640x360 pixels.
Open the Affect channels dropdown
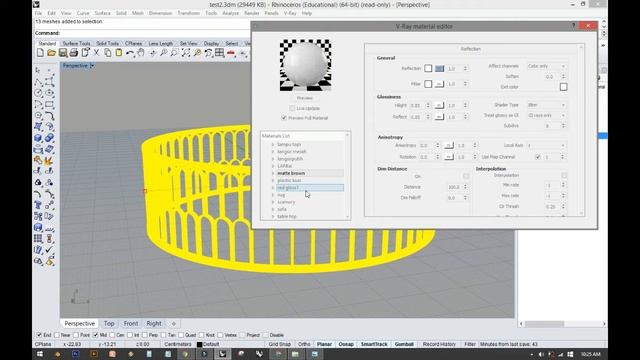pos(546,66)
